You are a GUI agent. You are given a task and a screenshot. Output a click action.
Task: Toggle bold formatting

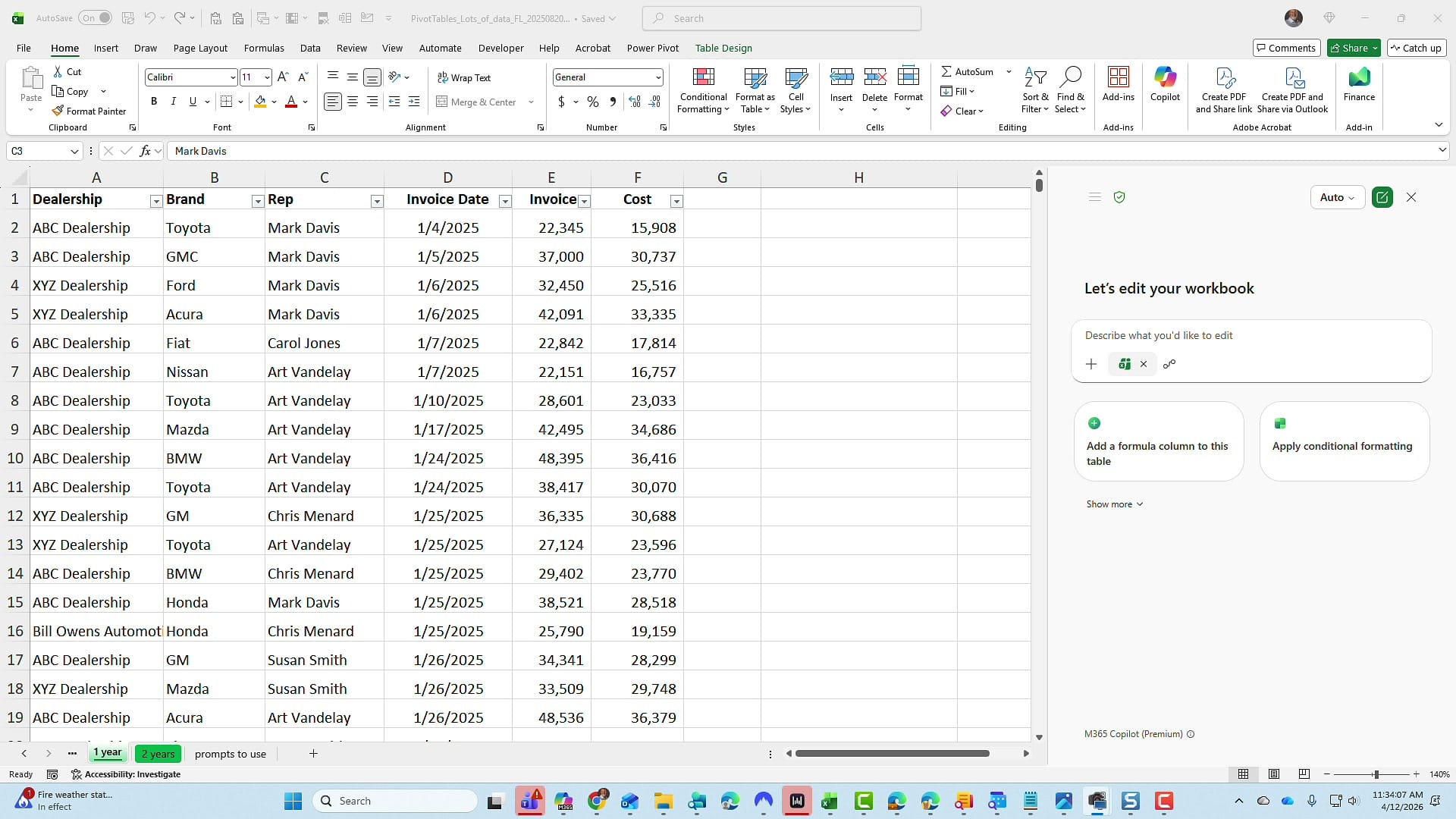pos(154,101)
